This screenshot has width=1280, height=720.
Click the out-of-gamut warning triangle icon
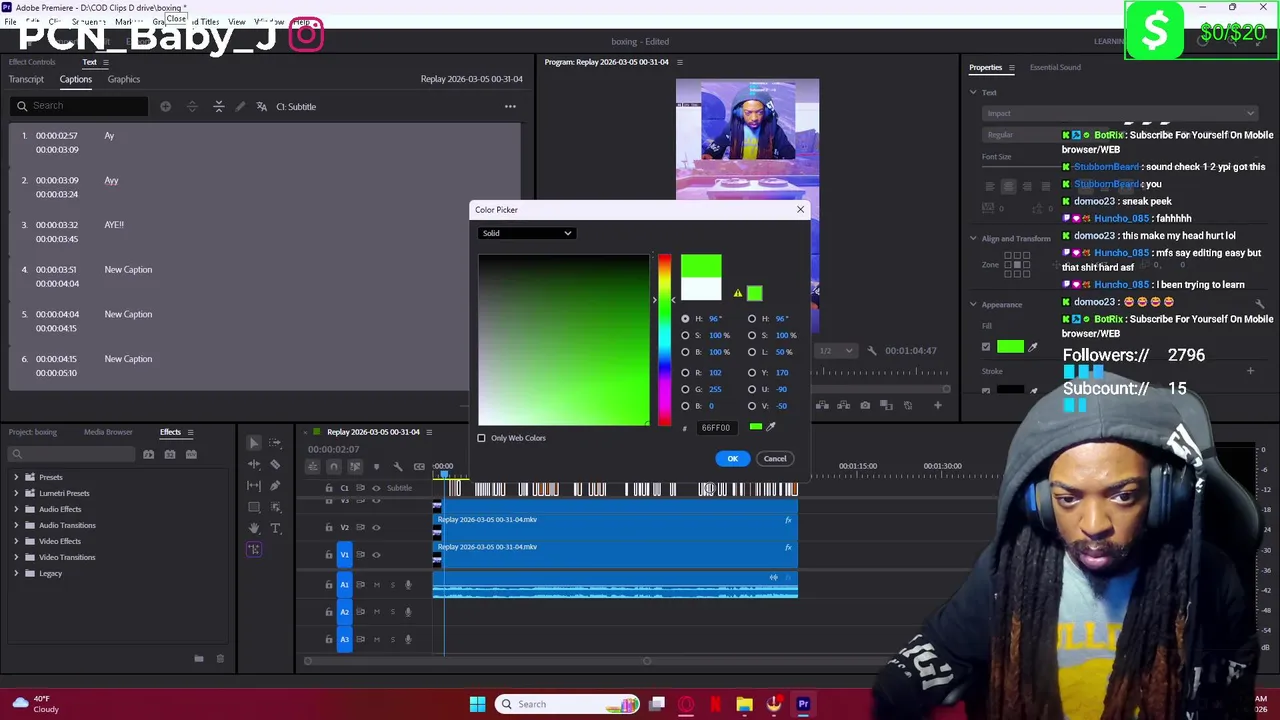point(738,293)
